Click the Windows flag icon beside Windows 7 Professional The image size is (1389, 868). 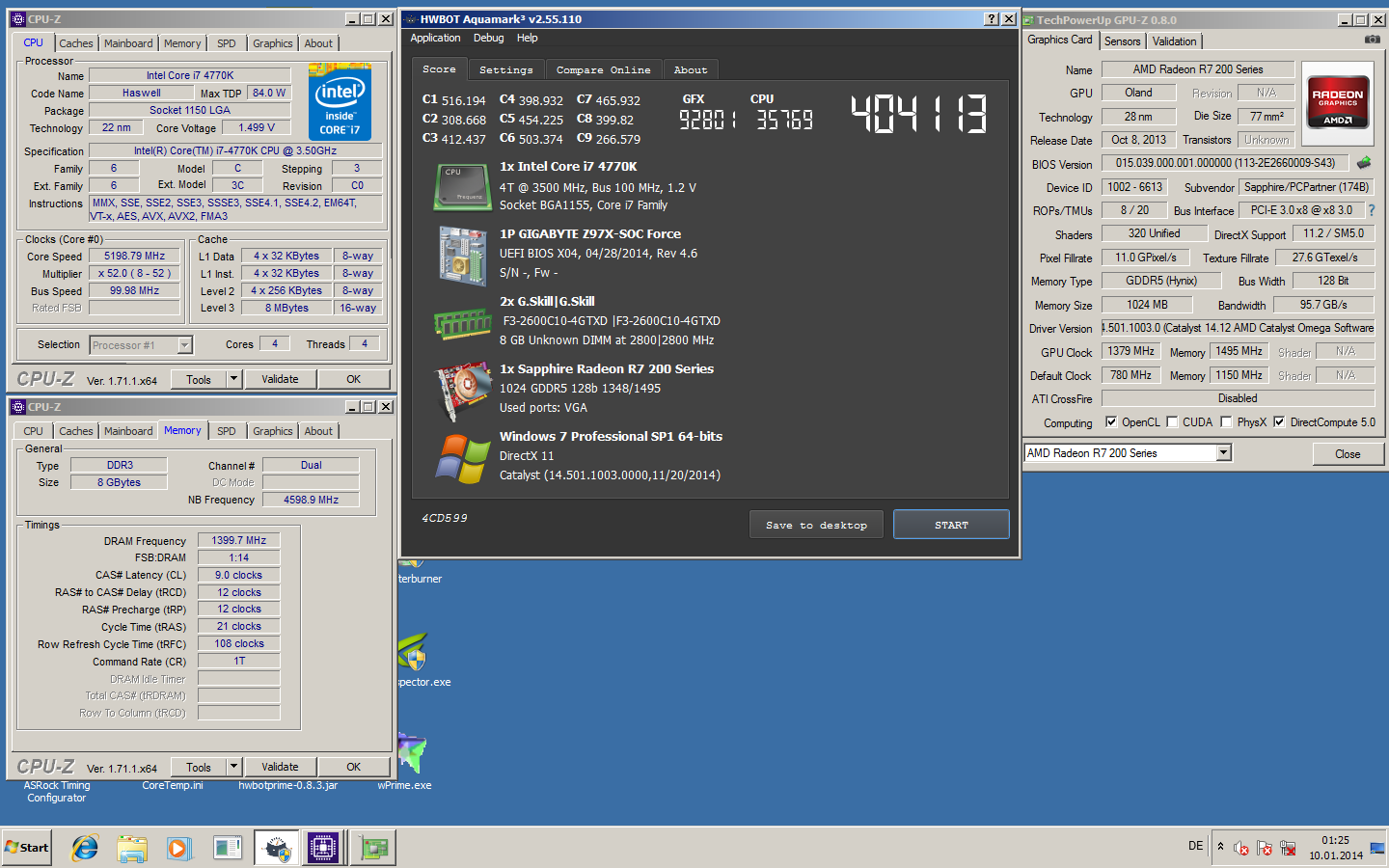coord(463,458)
